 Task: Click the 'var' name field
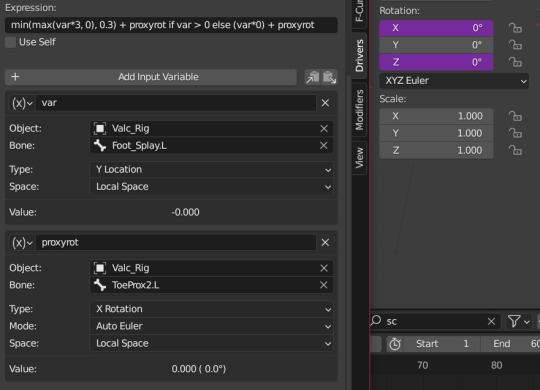click(x=176, y=103)
